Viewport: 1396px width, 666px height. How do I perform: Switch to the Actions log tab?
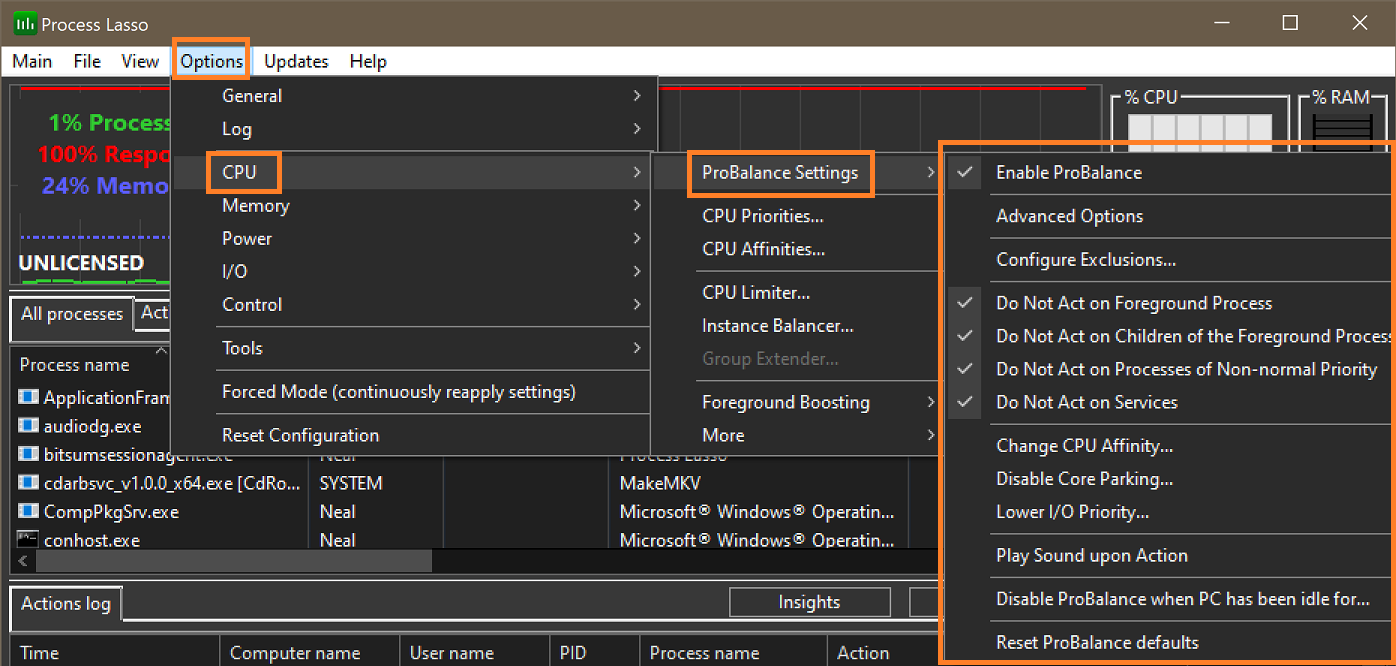point(66,604)
